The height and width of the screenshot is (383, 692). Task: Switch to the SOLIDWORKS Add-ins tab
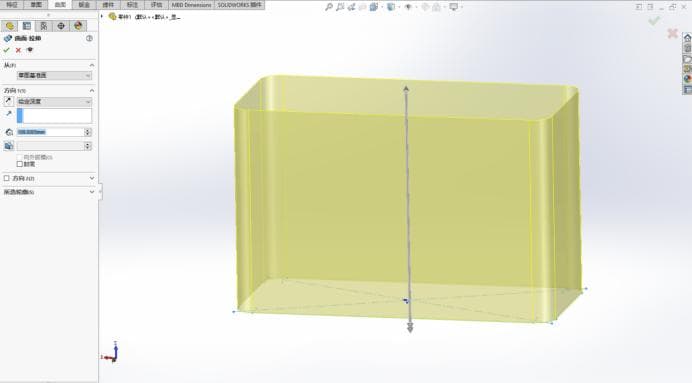[239, 5]
